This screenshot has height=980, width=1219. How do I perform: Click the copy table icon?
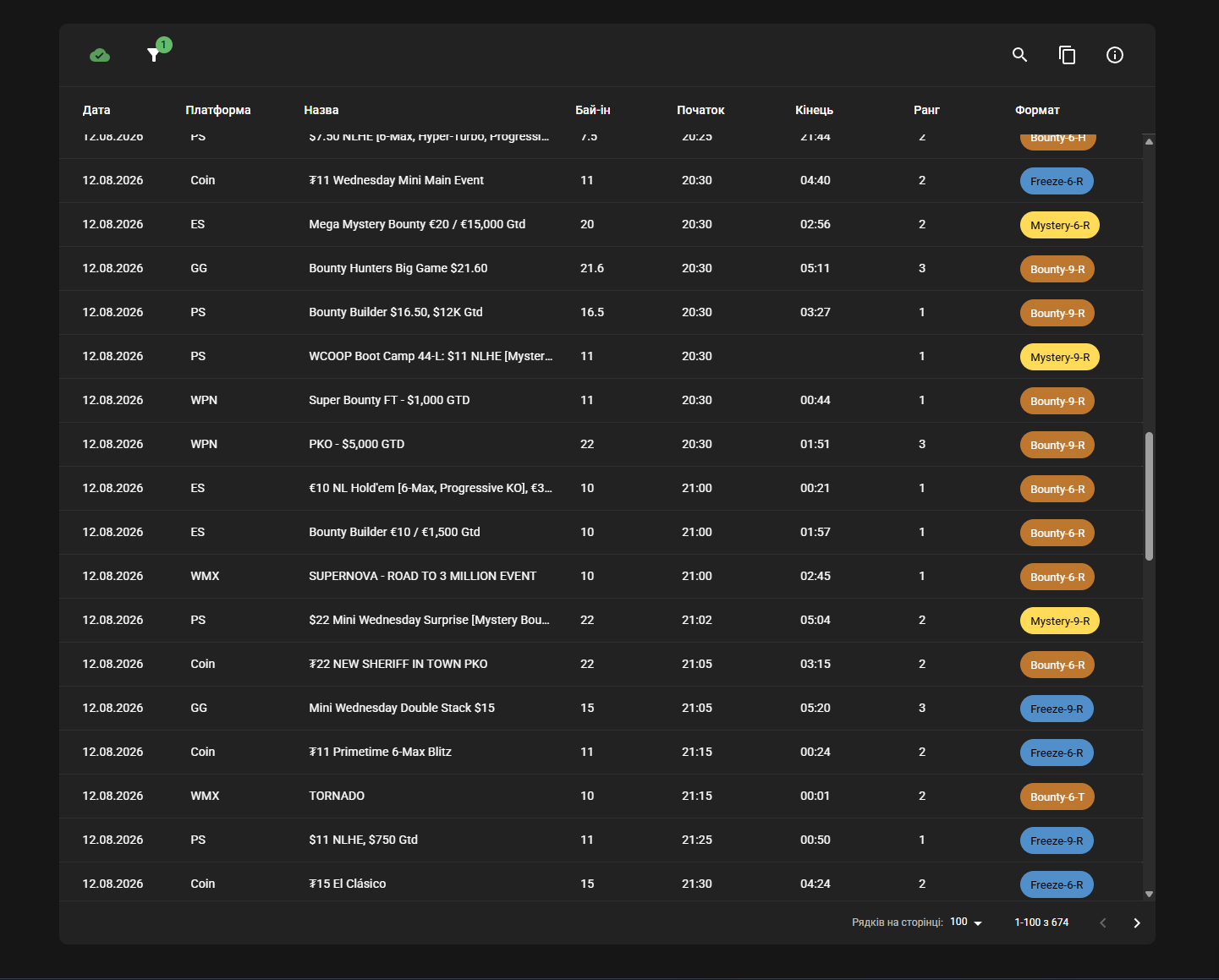(x=1068, y=55)
